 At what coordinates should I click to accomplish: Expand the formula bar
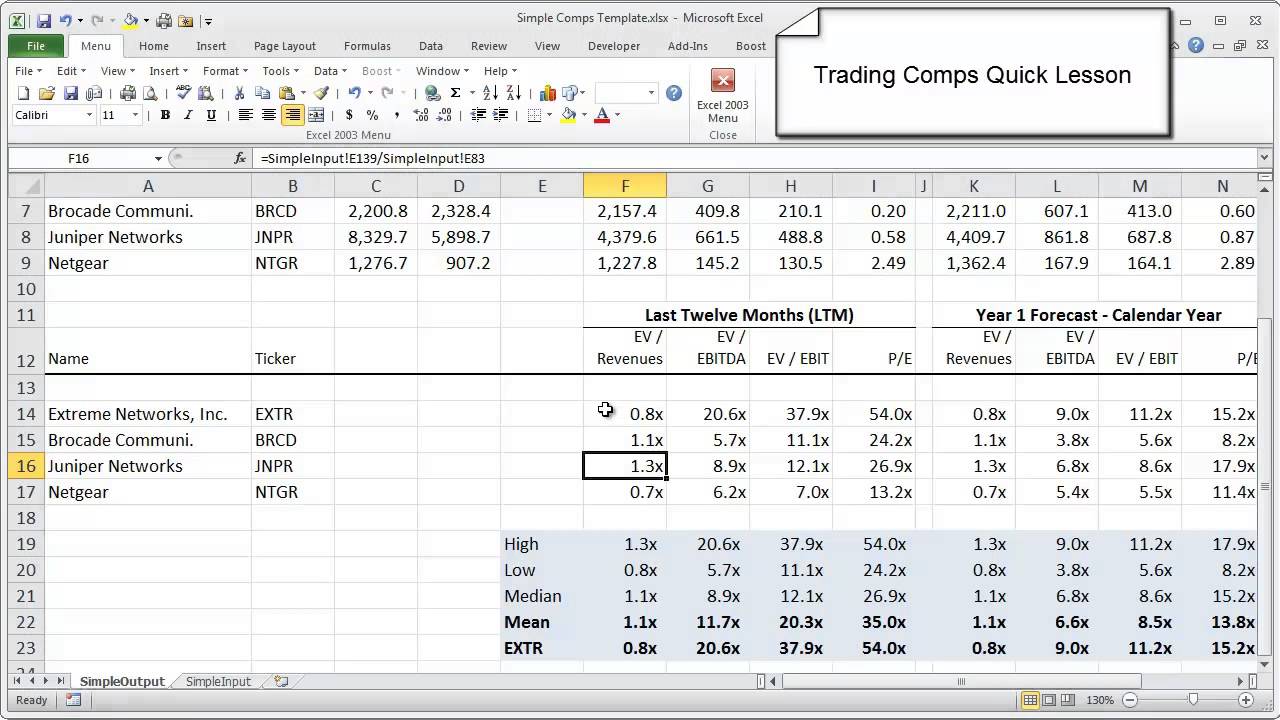[x=1265, y=158]
